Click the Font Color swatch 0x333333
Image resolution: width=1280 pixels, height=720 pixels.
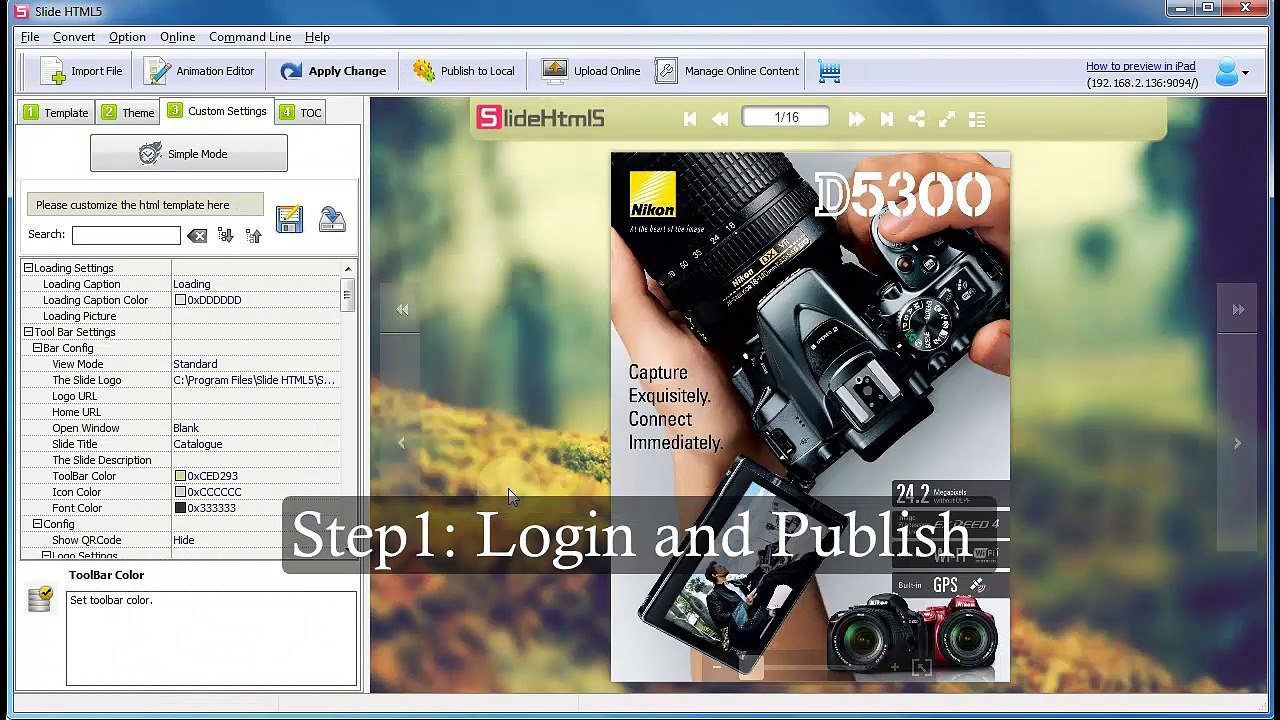tap(180, 508)
